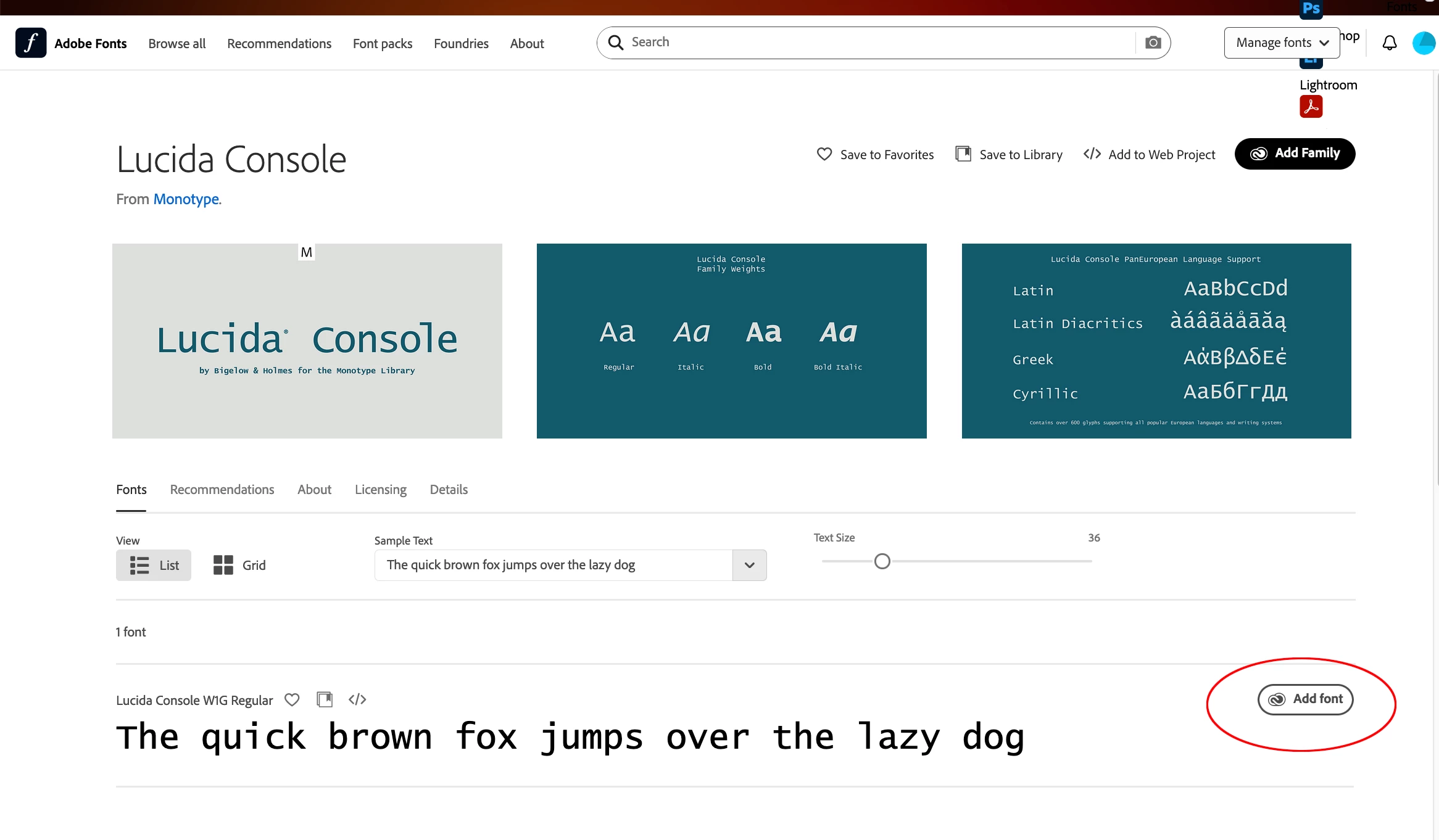Open Recommendations in top navigation
Screen dimensions: 1439x840
coord(280,43)
